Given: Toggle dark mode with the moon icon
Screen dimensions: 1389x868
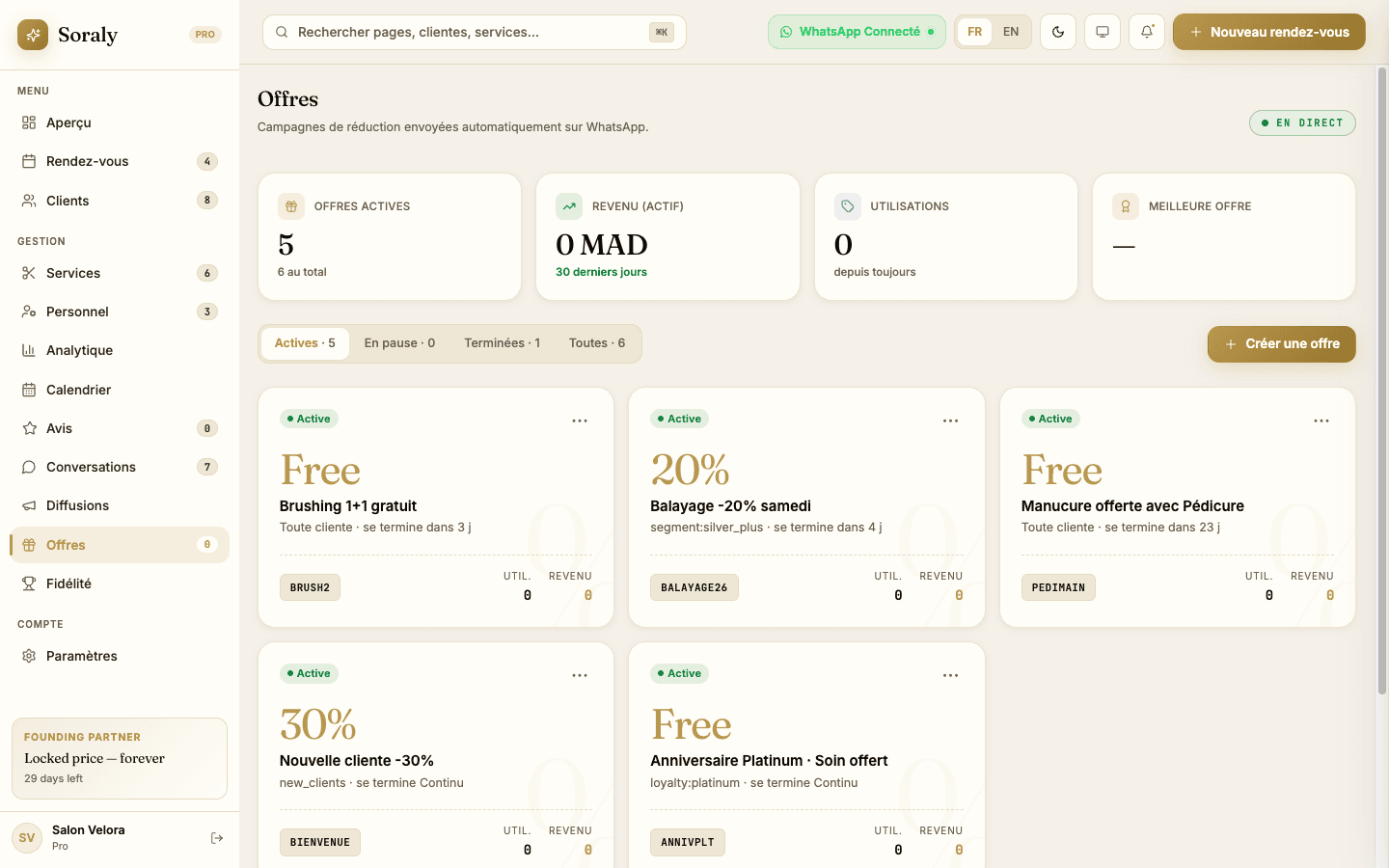Looking at the screenshot, I should click(1058, 32).
